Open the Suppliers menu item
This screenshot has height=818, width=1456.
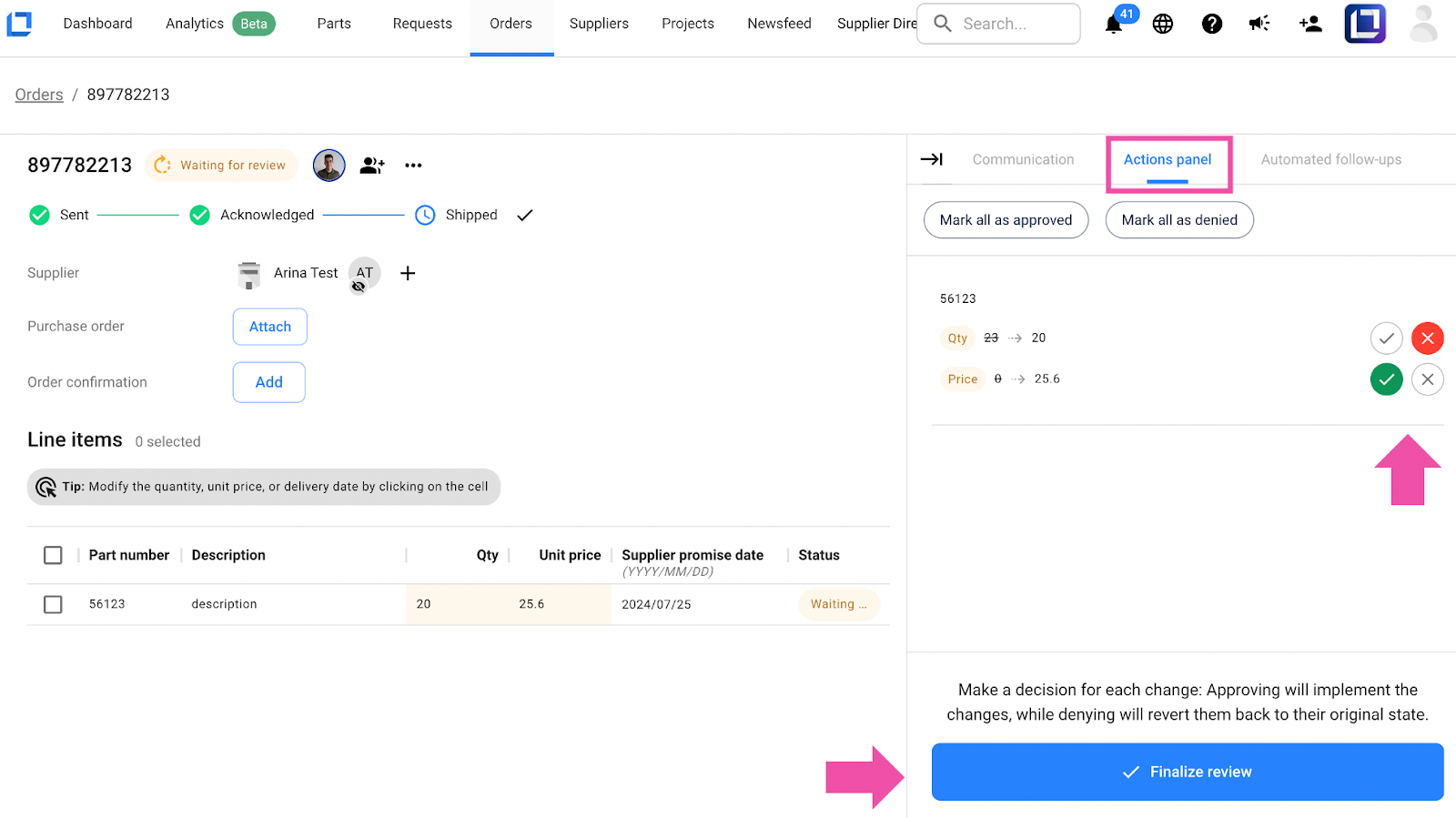tap(599, 24)
